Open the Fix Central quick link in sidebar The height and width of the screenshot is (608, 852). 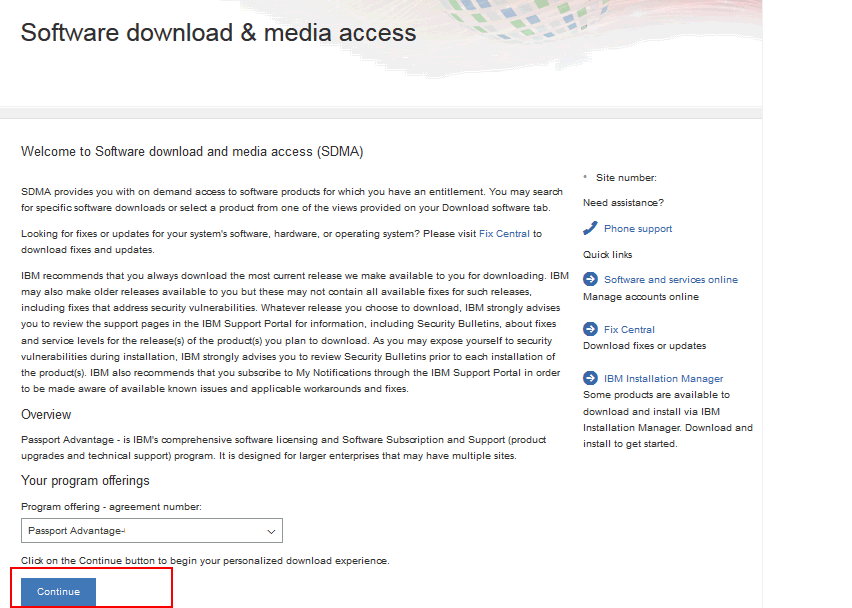tap(629, 329)
